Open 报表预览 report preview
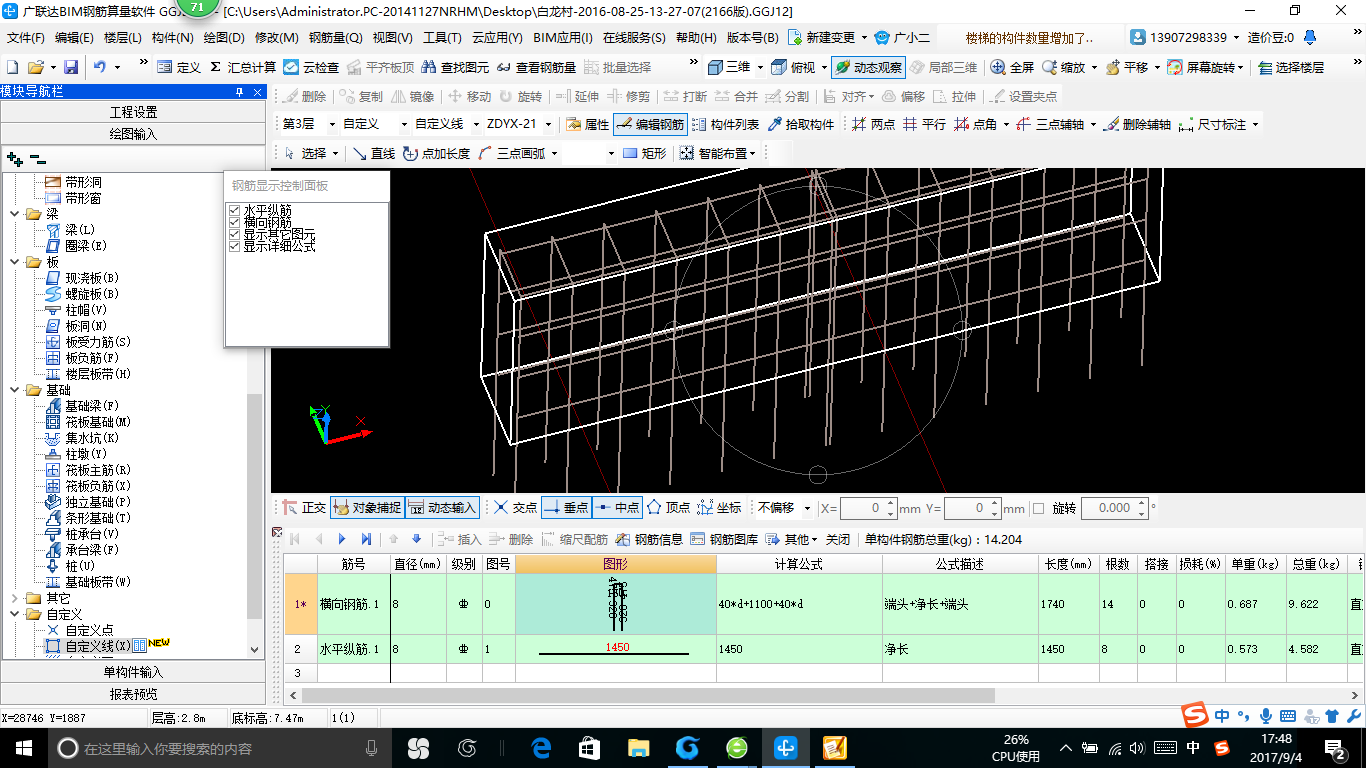This screenshot has height=768, width=1366. point(133,694)
